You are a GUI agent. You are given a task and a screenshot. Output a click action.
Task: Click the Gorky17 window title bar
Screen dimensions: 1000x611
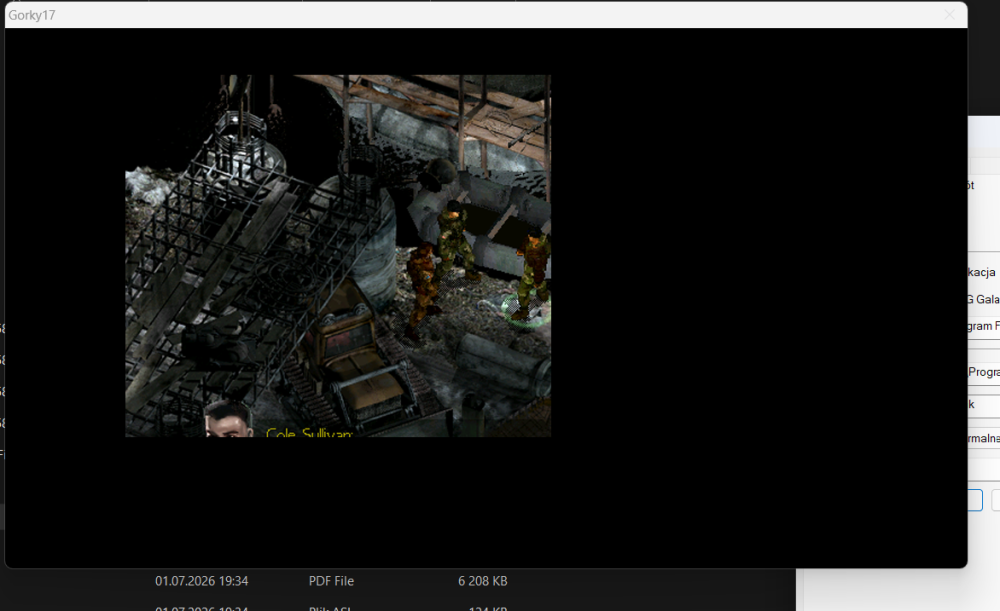pos(472,15)
